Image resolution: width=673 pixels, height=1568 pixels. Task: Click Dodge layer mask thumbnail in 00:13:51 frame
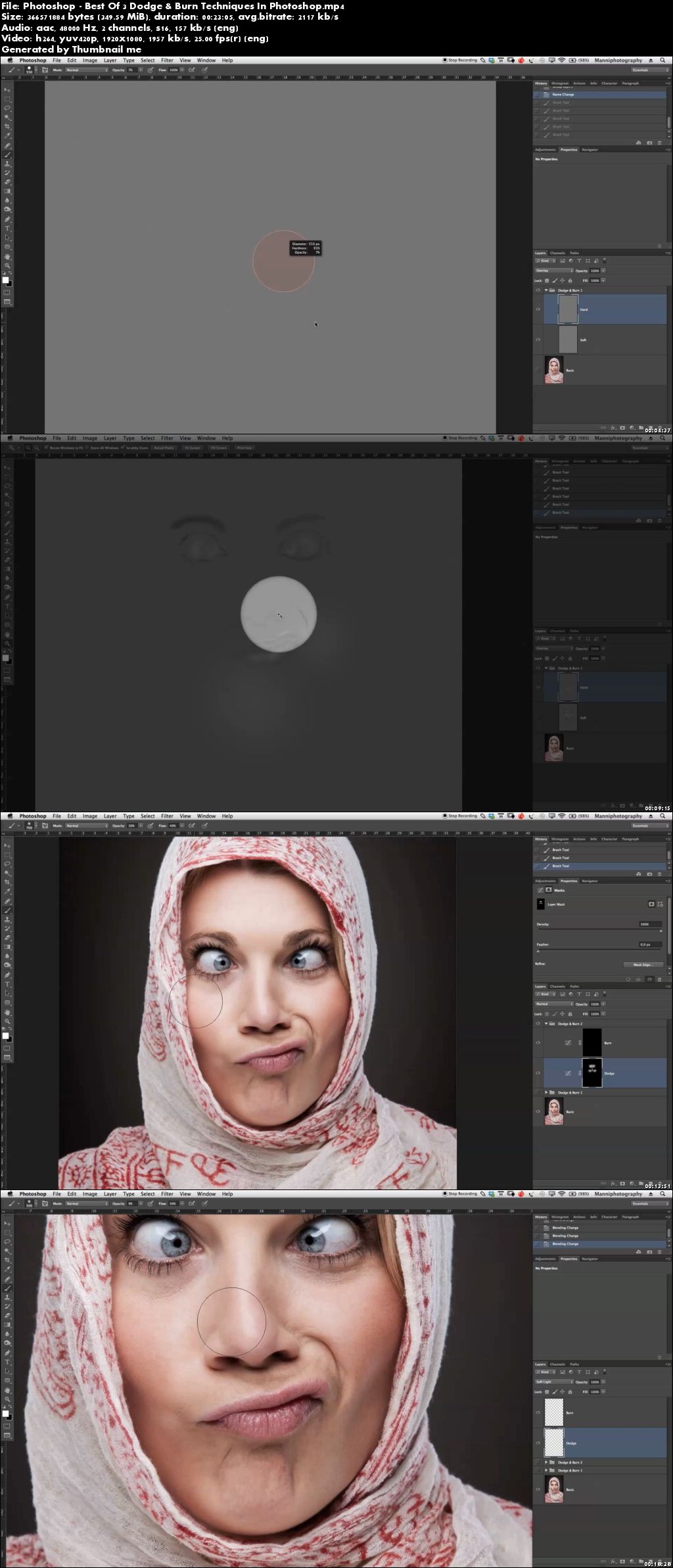592,1073
